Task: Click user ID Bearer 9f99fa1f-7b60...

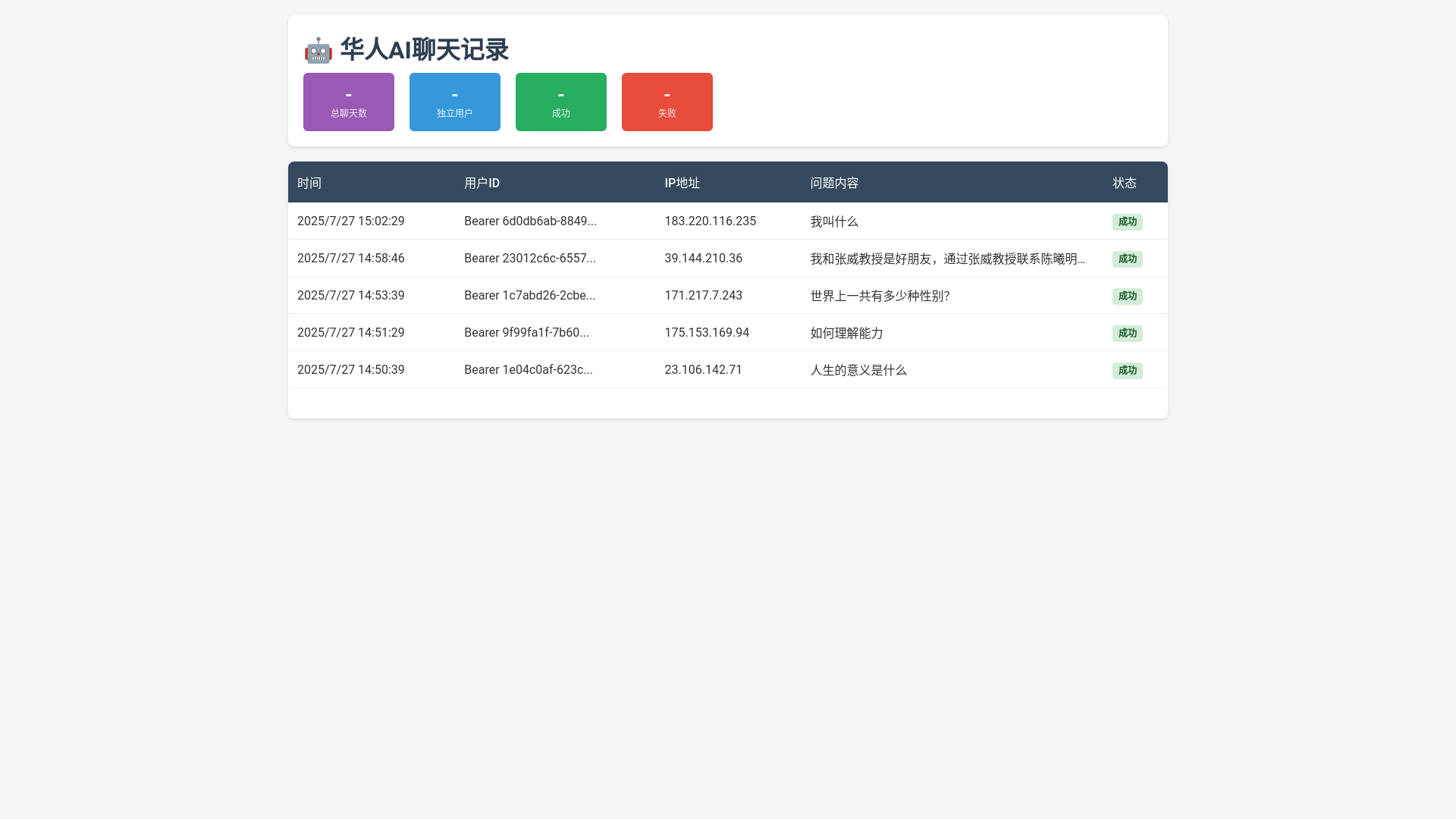Action: point(526,333)
